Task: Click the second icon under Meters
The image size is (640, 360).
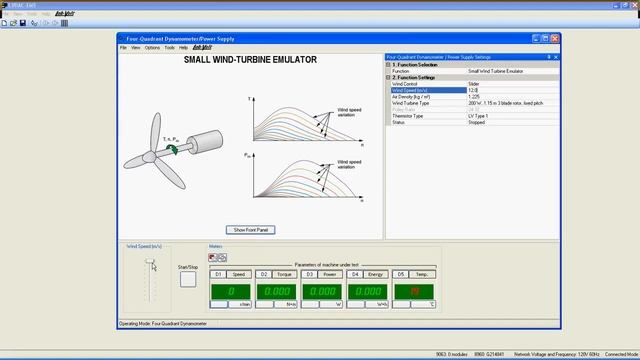Action: (222, 258)
